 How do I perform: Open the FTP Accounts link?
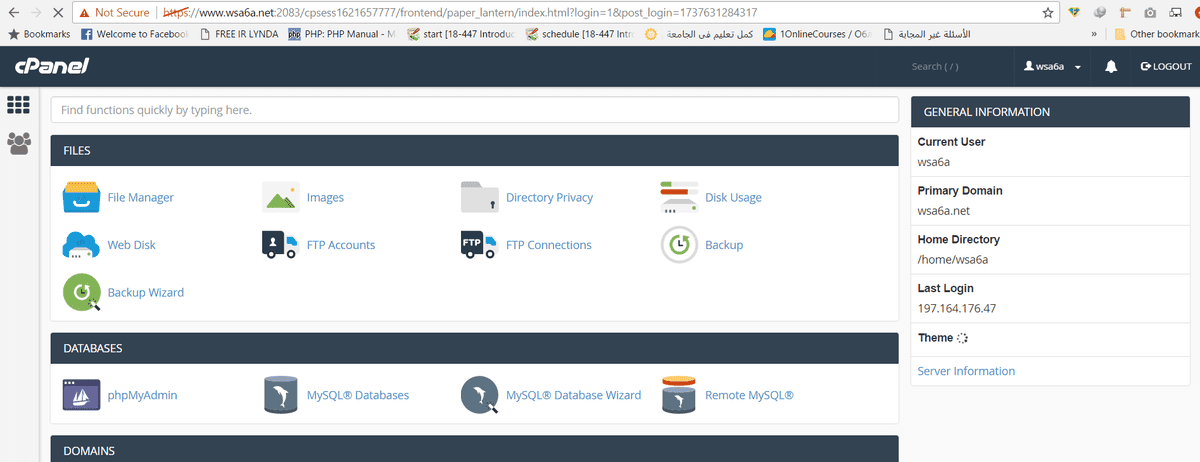tap(341, 244)
